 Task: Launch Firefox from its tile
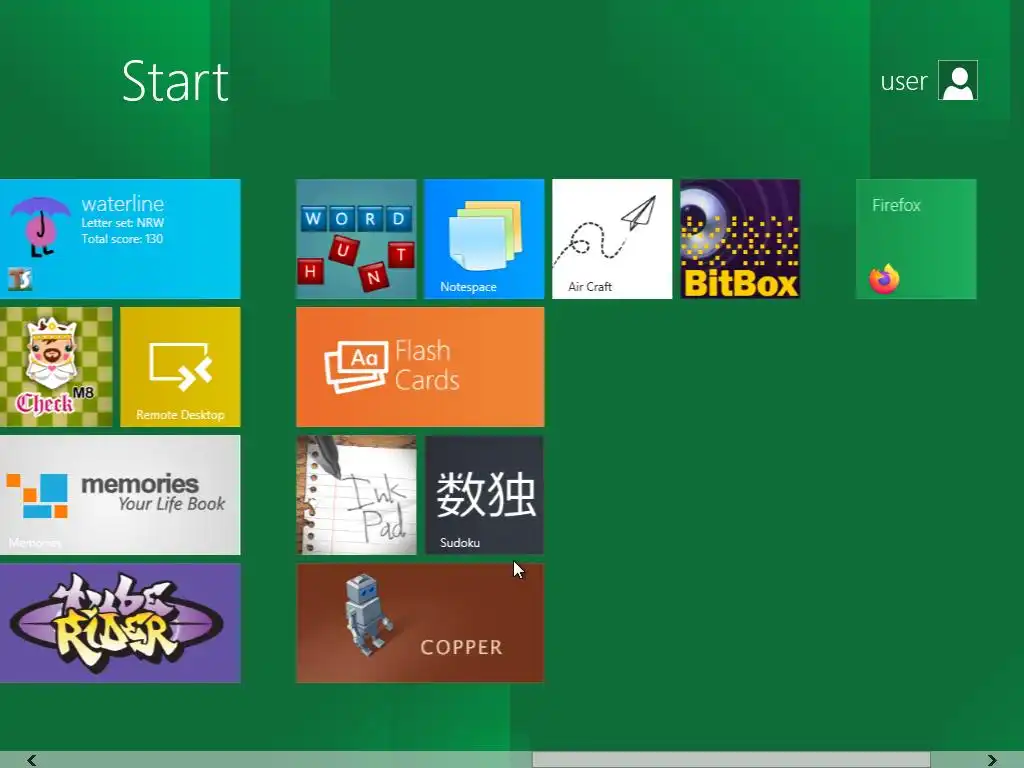(916, 239)
